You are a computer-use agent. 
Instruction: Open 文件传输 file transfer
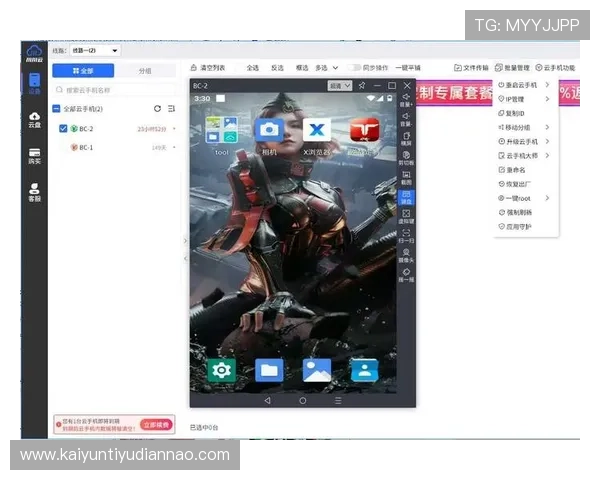pyautogui.click(x=471, y=68)
